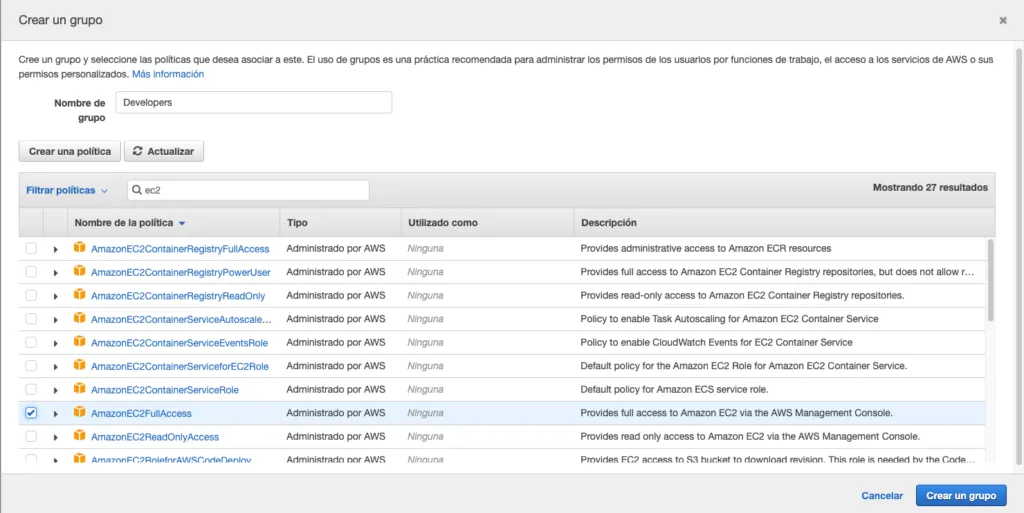Screen dimensions: 1024x513
Task: Open the AmazonEC2FullAccess policy link
Action: point(142,413)
